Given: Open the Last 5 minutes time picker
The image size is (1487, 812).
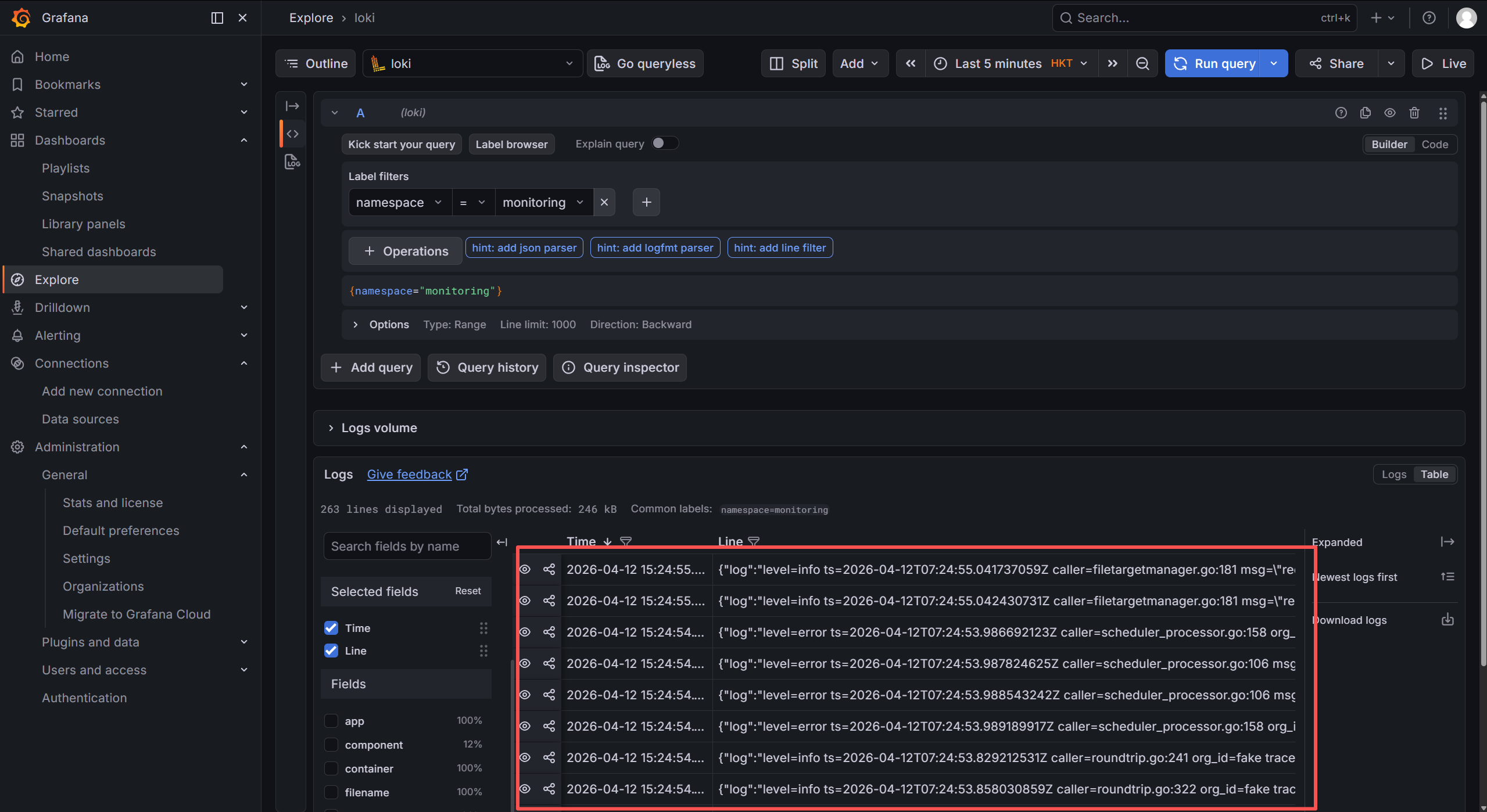Looking at the screenshot, I should click(x=1012, y=63).
